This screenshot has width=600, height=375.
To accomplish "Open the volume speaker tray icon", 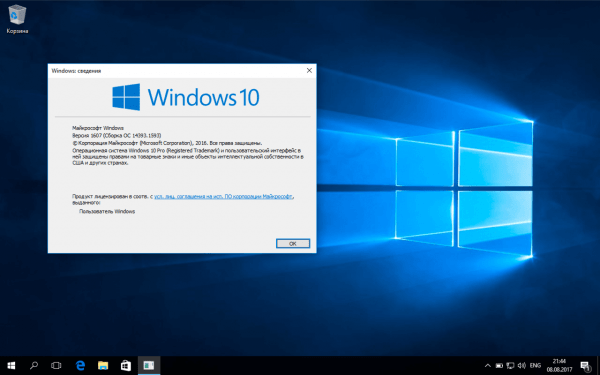I will pyautogui.click(x=522, y=366).
